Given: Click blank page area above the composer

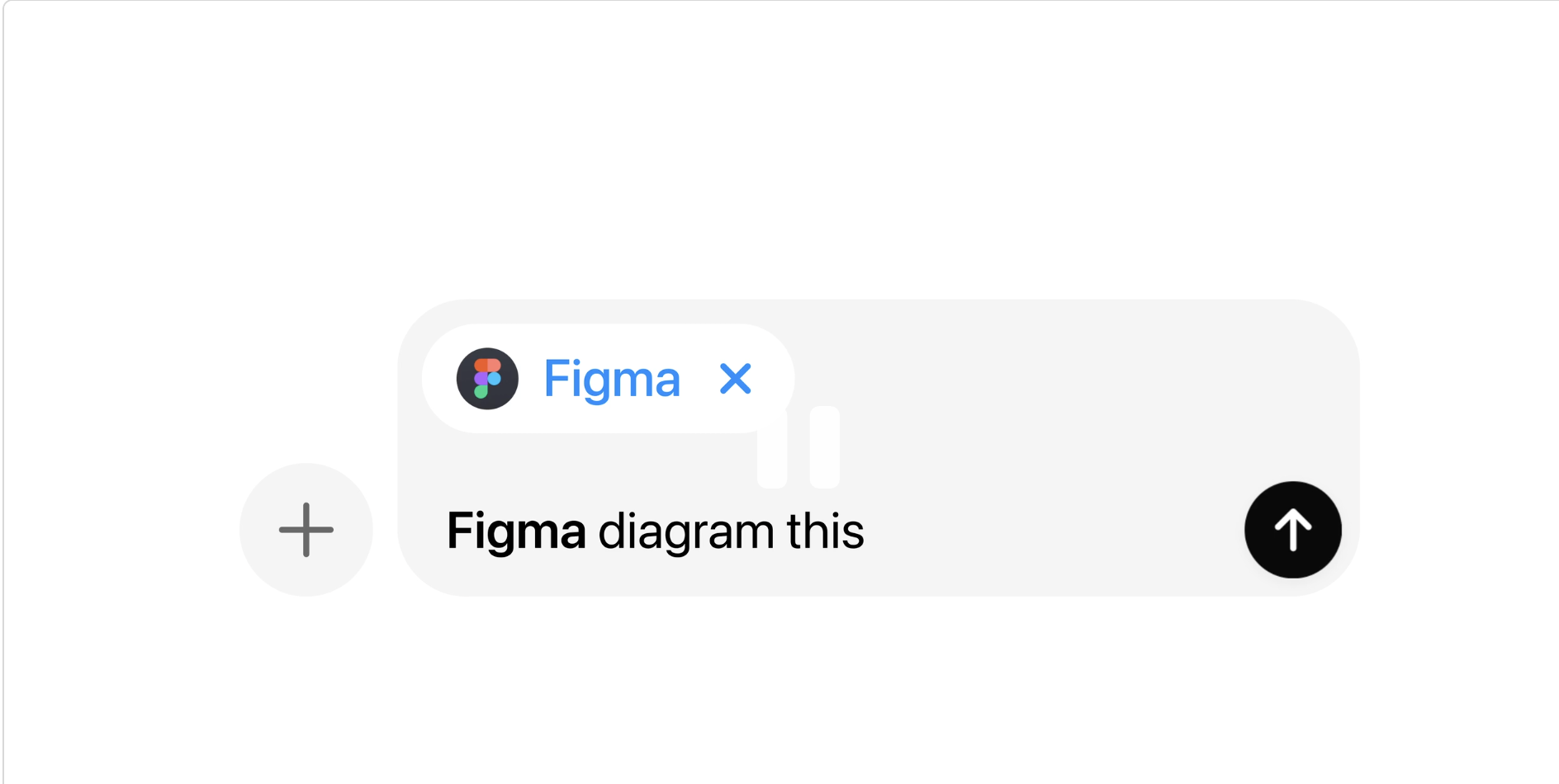Looking at the screenshot, I should [779, 149].
